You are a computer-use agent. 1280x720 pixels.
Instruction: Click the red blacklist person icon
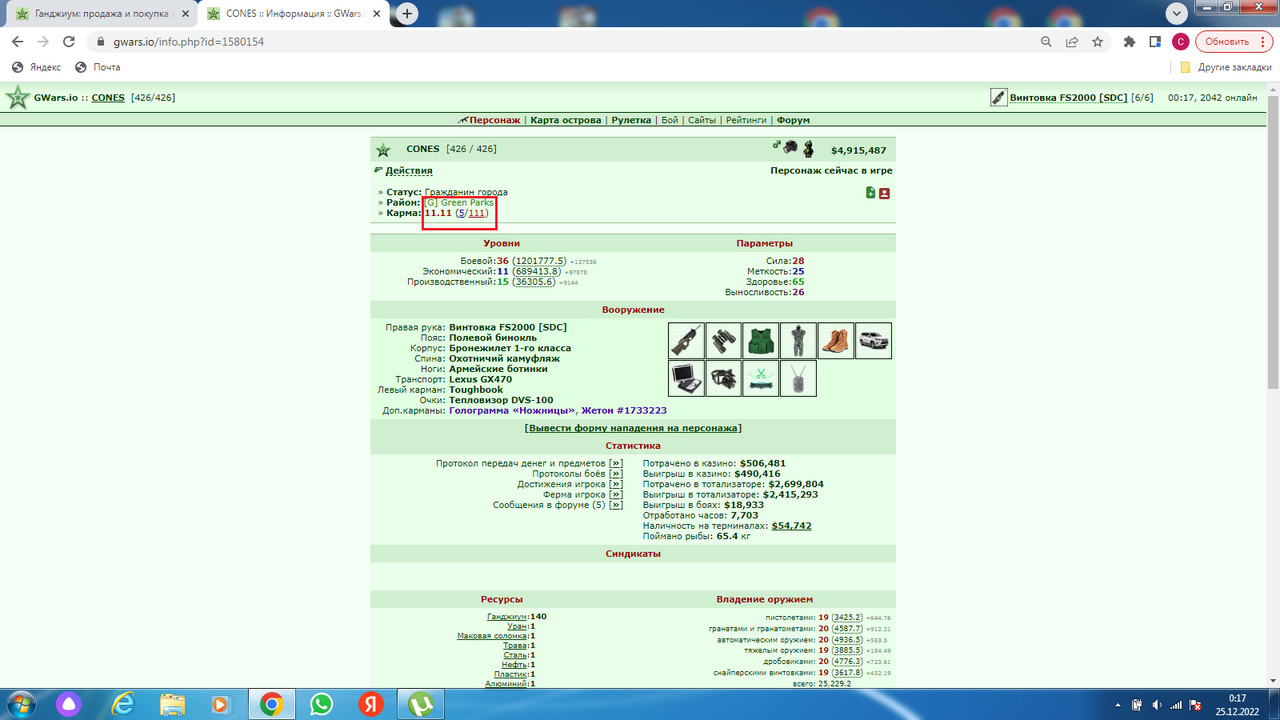pos(885,193)
